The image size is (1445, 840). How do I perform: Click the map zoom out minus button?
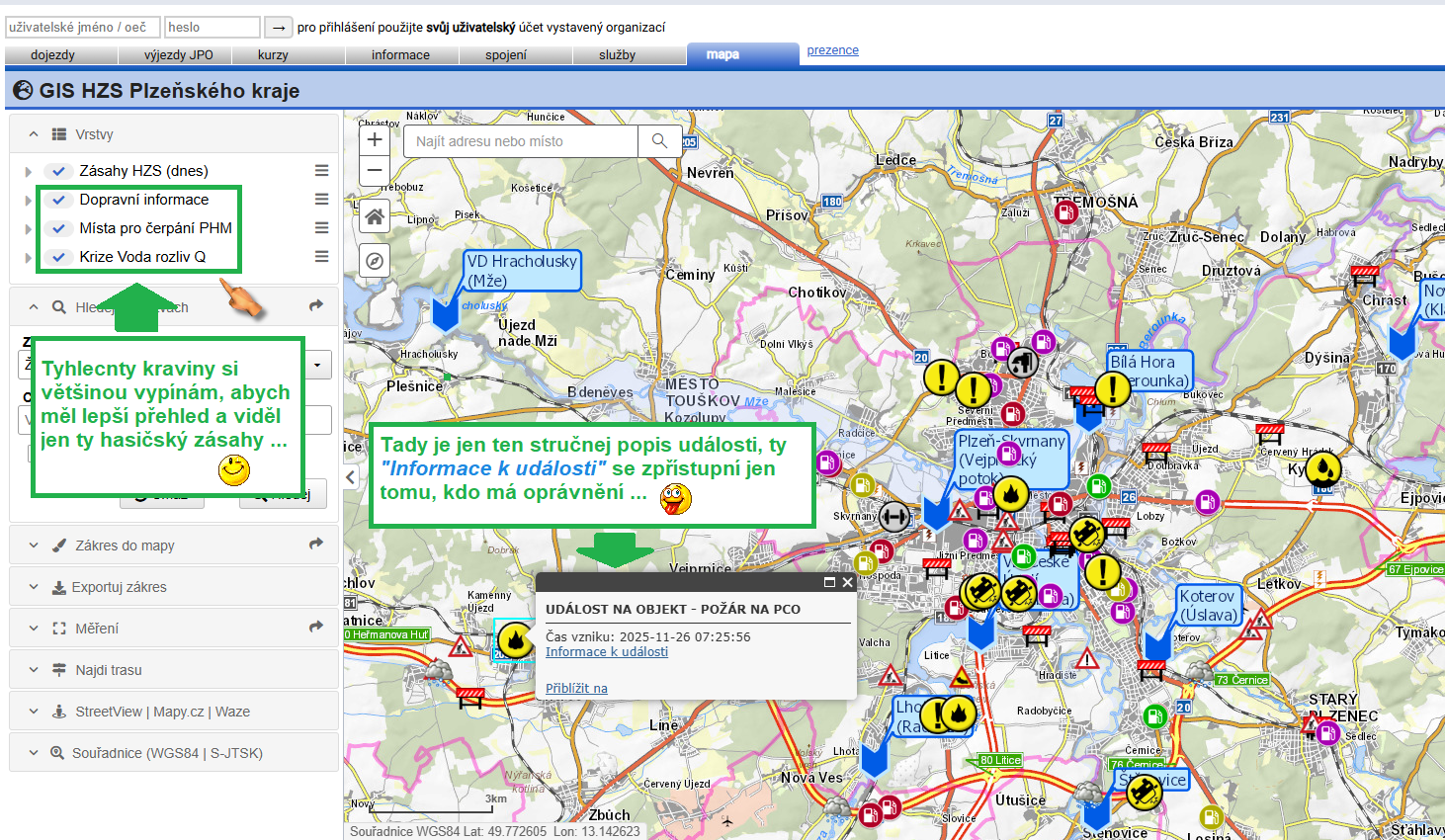coord(375,170)
